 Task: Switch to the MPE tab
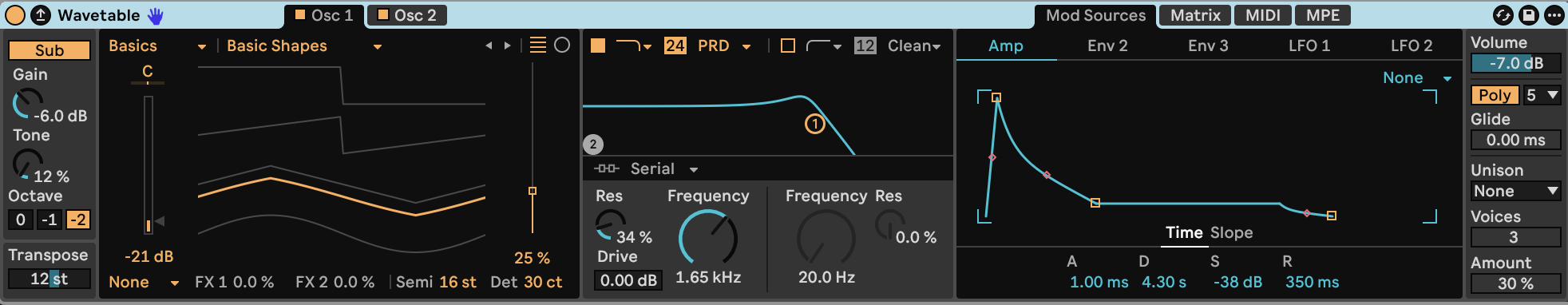1323,15
